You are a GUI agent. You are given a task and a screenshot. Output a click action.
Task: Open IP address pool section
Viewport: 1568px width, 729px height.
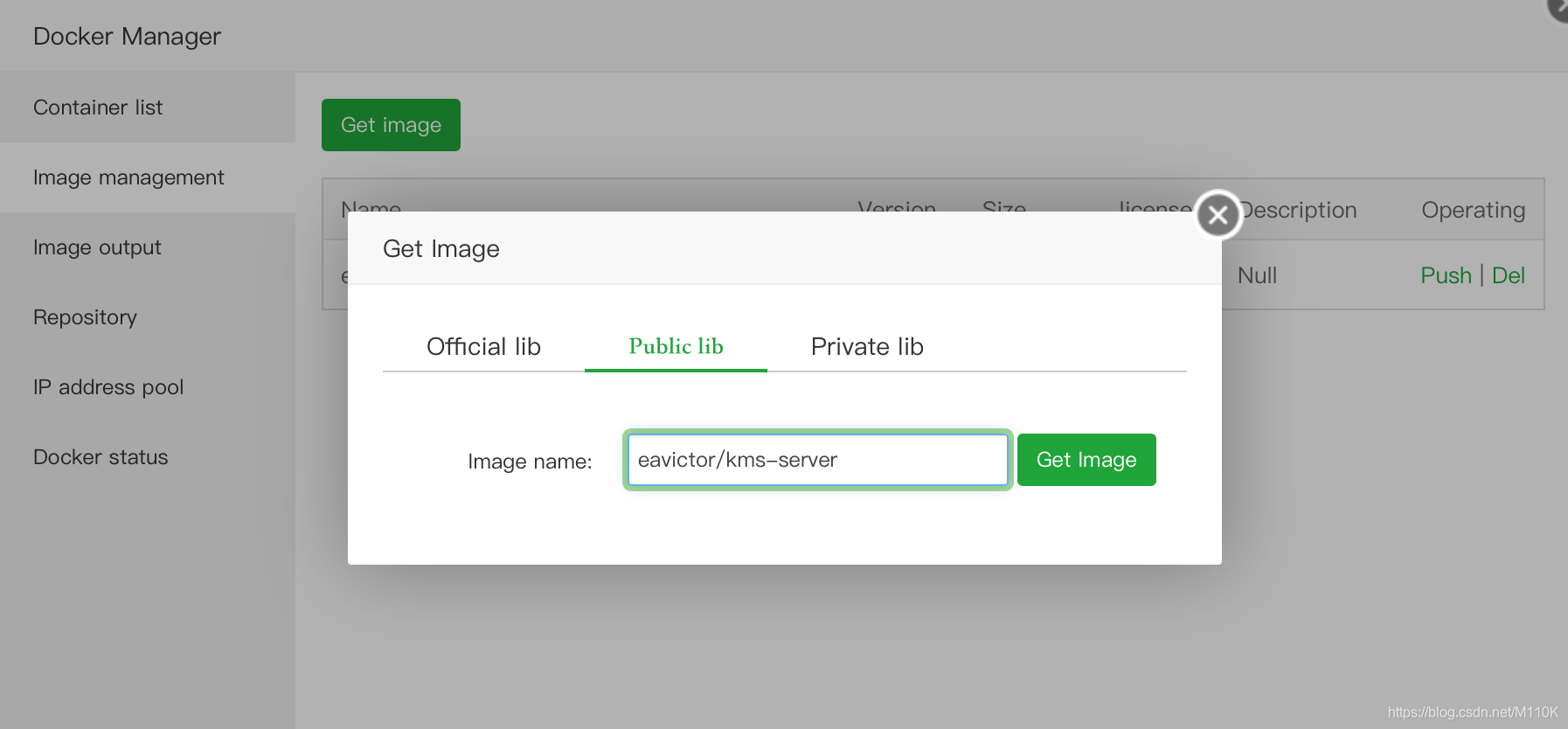[x=148, y=387]
